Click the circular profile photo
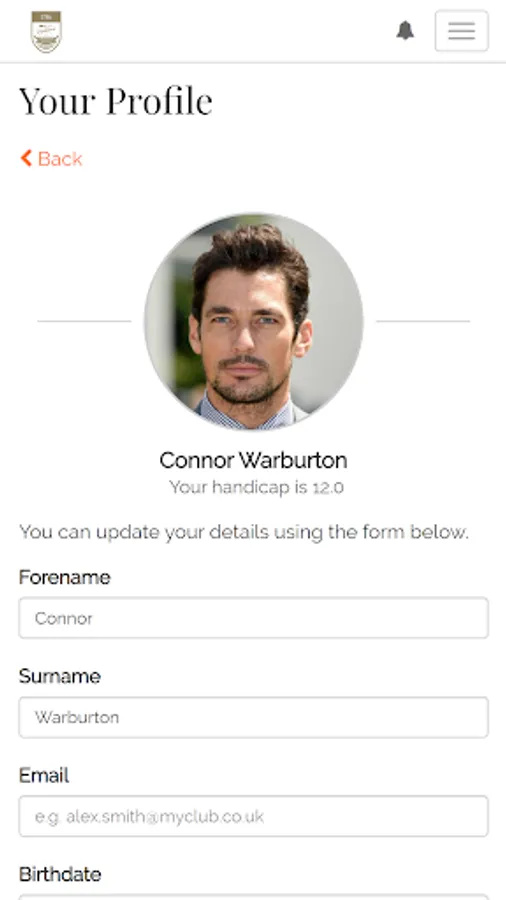 254,321
